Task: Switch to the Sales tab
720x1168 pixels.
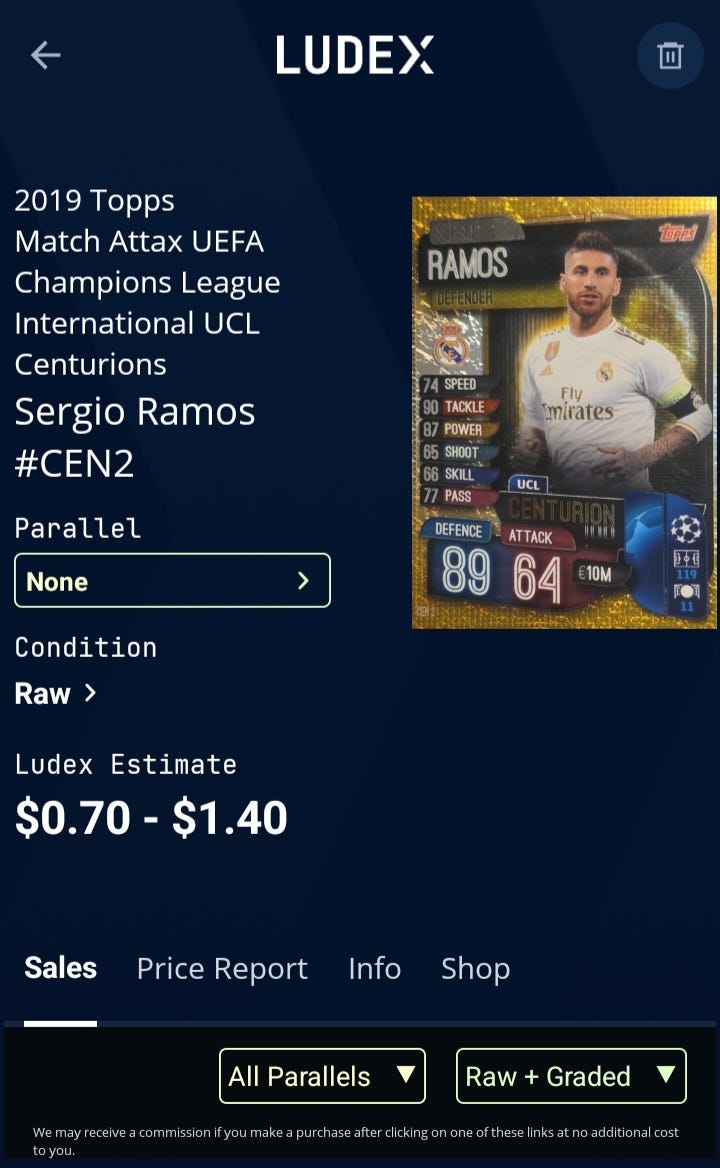Action: 60,968
